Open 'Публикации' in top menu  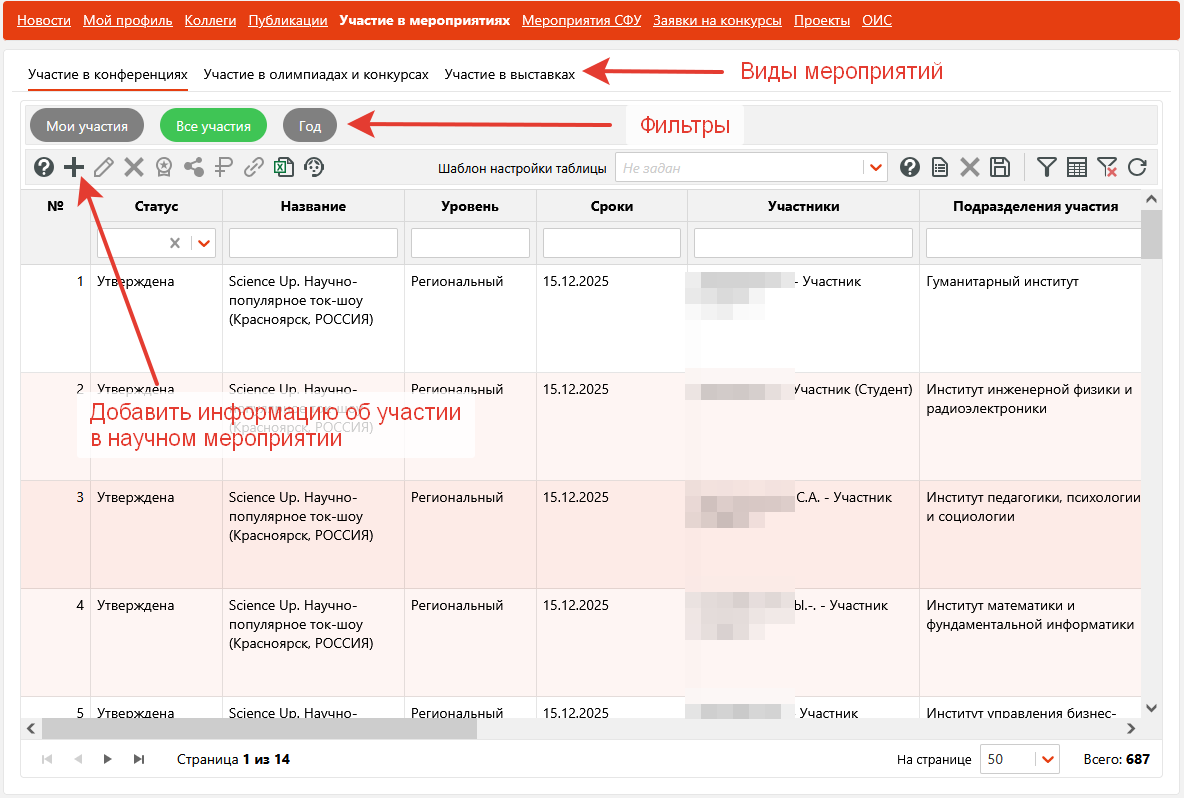288,20
